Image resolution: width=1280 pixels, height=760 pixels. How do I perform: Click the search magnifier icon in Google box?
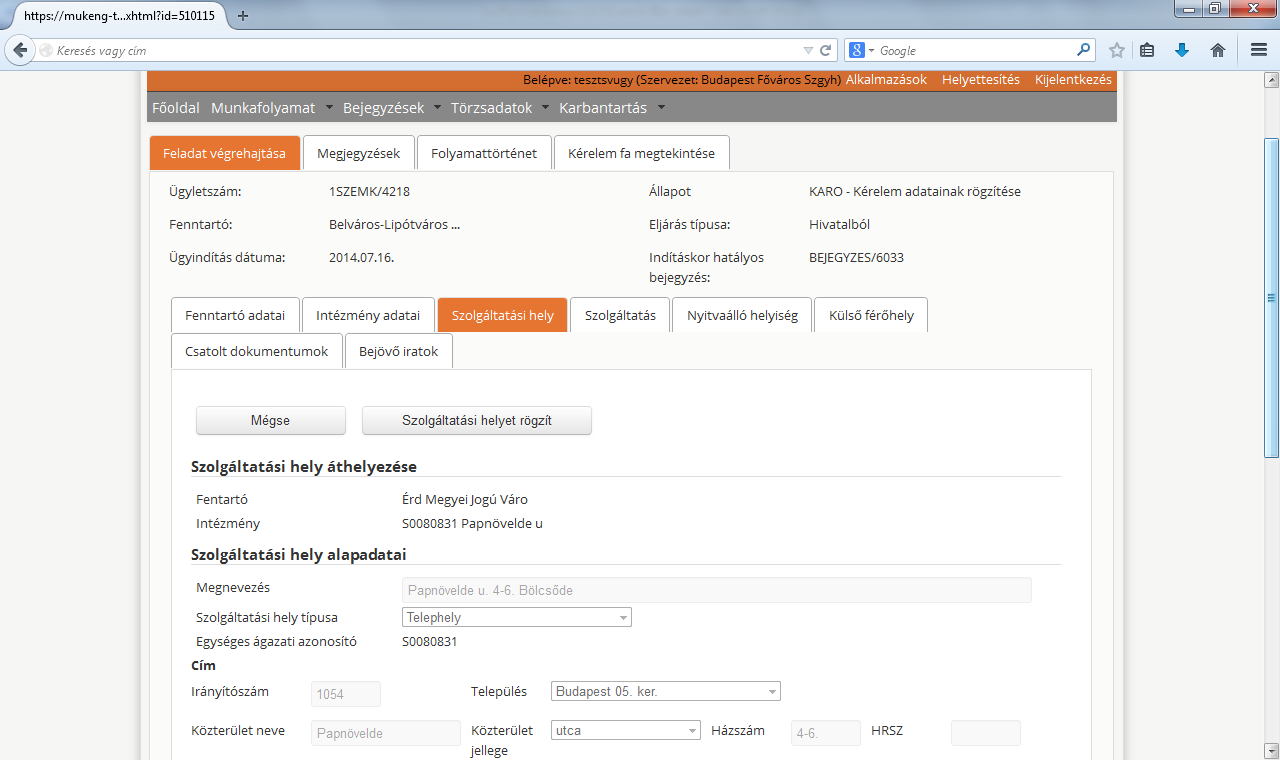coord(1084,50)
